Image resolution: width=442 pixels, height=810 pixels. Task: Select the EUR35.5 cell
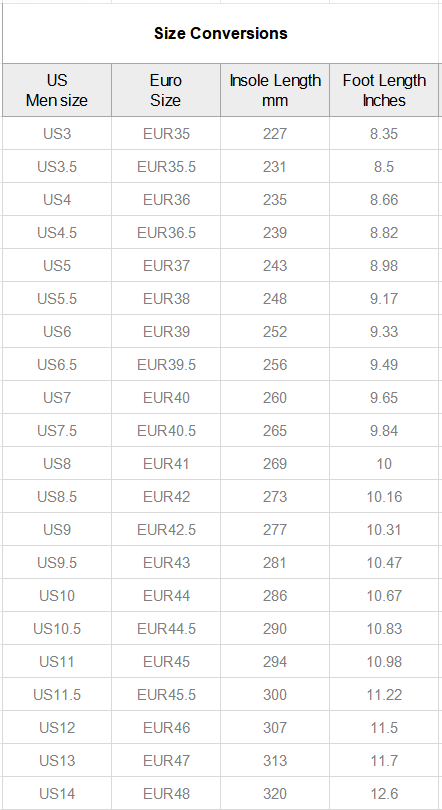[x=166, y=166]
